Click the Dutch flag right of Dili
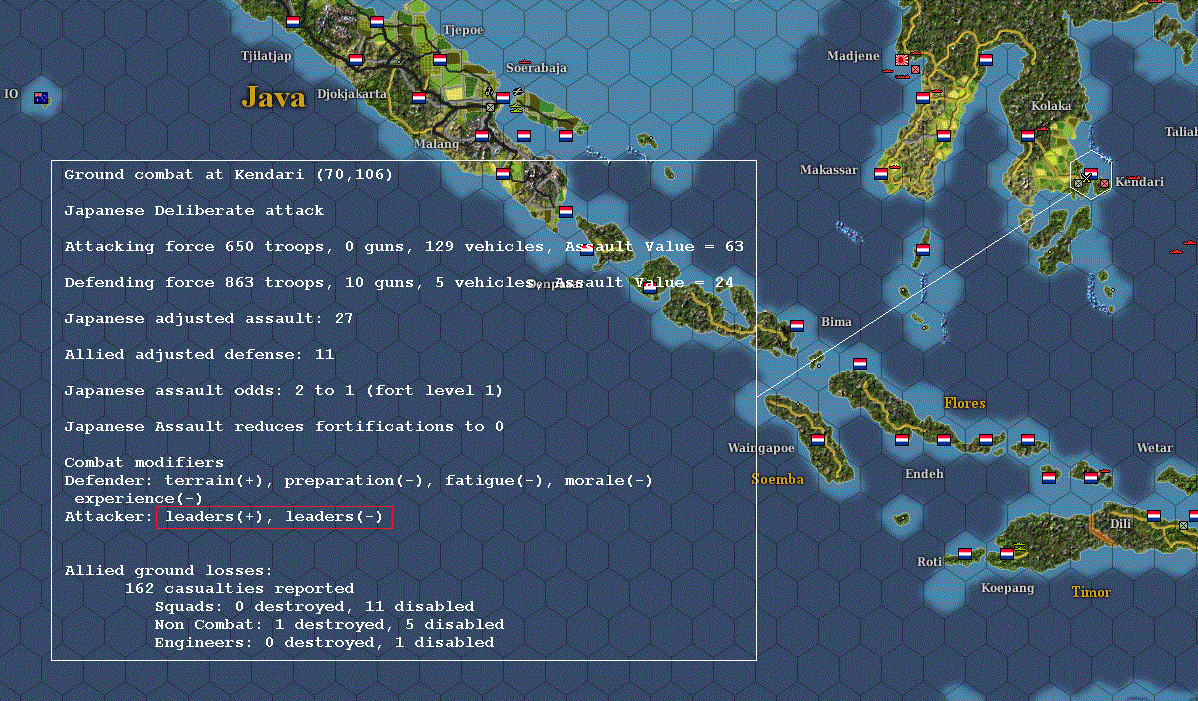 coord(1154,516)
